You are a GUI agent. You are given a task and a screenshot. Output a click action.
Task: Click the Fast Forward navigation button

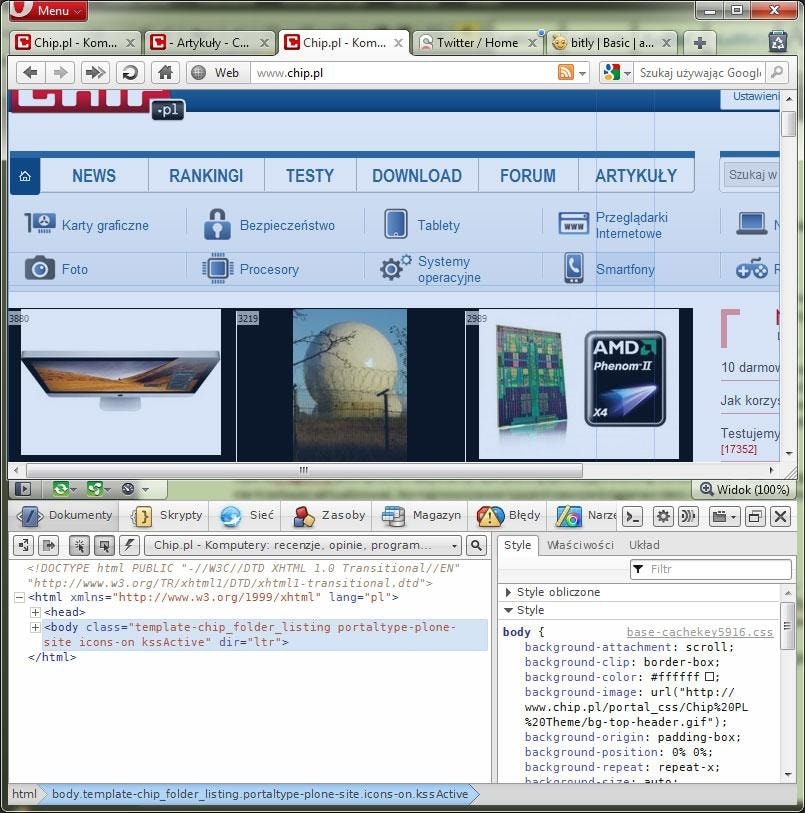click(94, 72)
